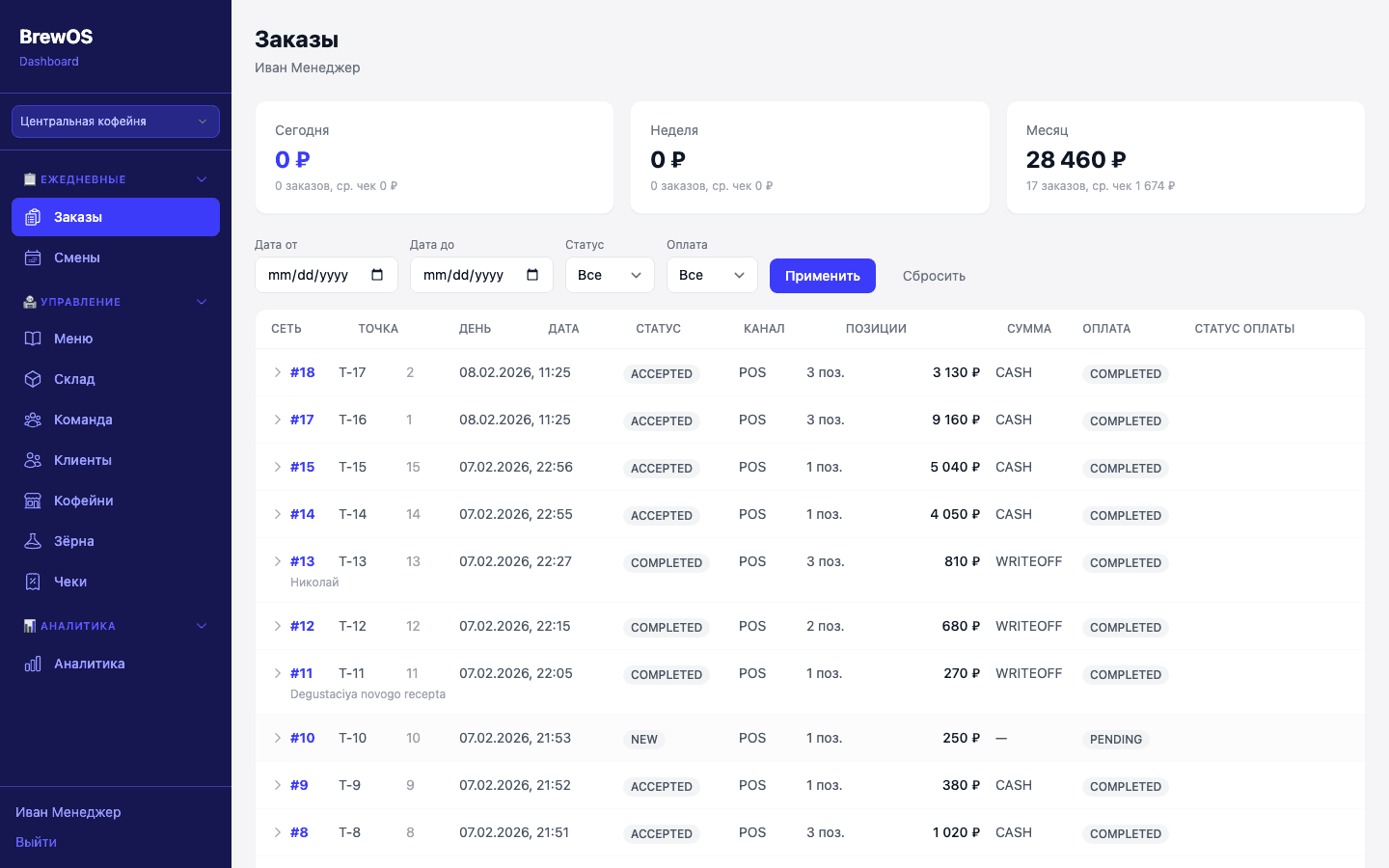
Task: Collapse the Ежедневные sidebar section
Action: pyautogui.click(x=202, y=179)
